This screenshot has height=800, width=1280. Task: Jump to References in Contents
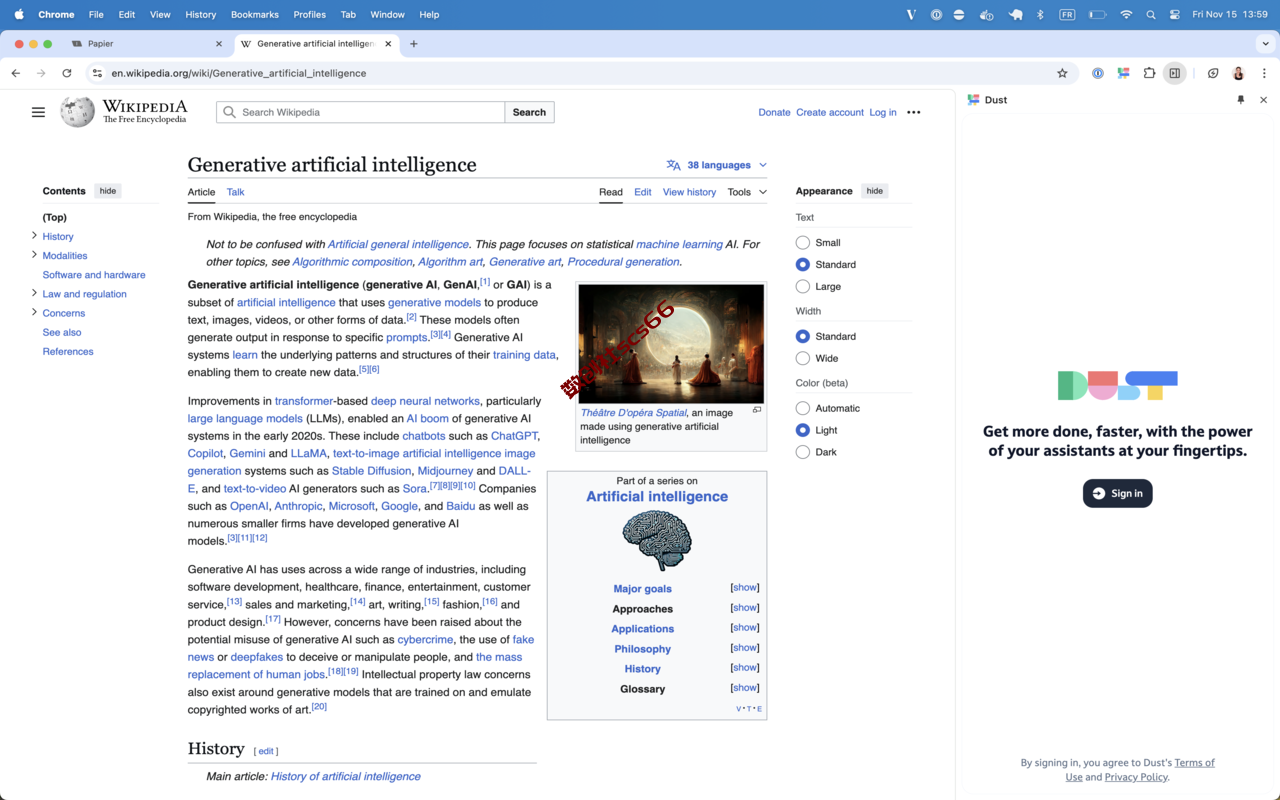click(x=68, y=351)
